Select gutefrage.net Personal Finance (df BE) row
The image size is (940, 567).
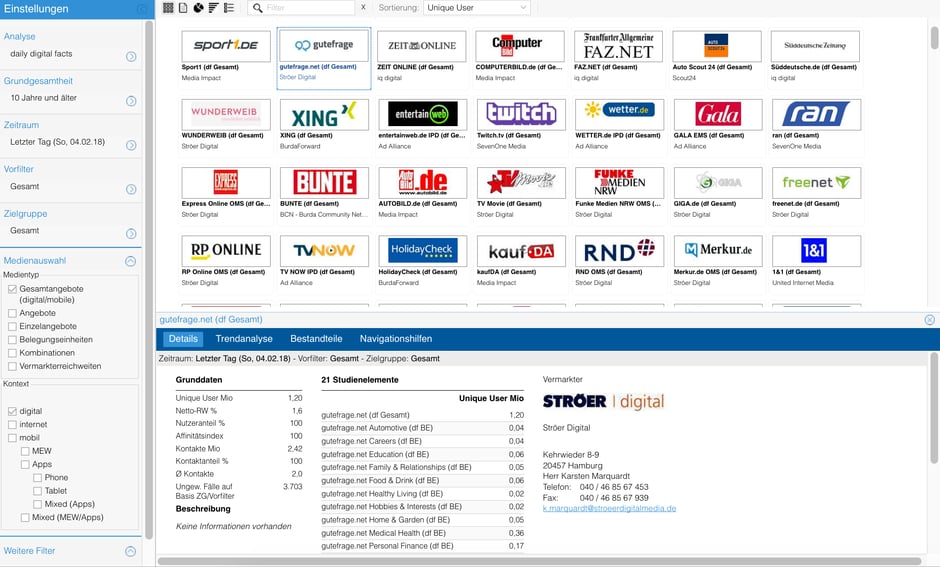(423, 546)
